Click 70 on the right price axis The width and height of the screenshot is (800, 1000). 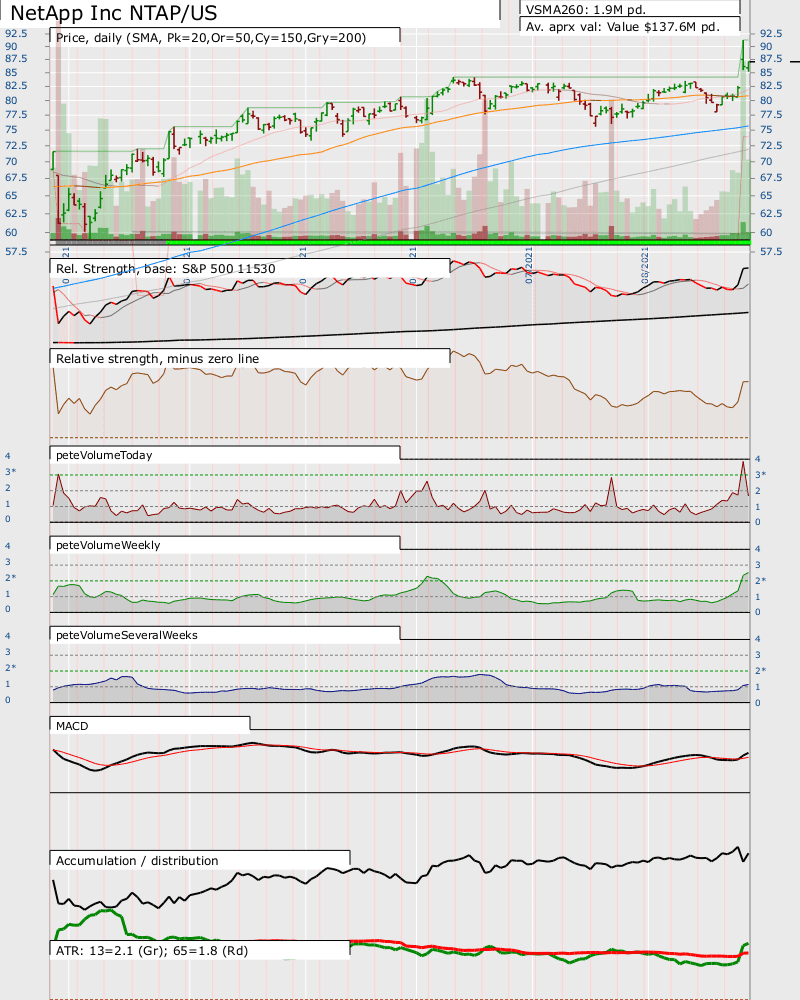(x=766, y=161)
